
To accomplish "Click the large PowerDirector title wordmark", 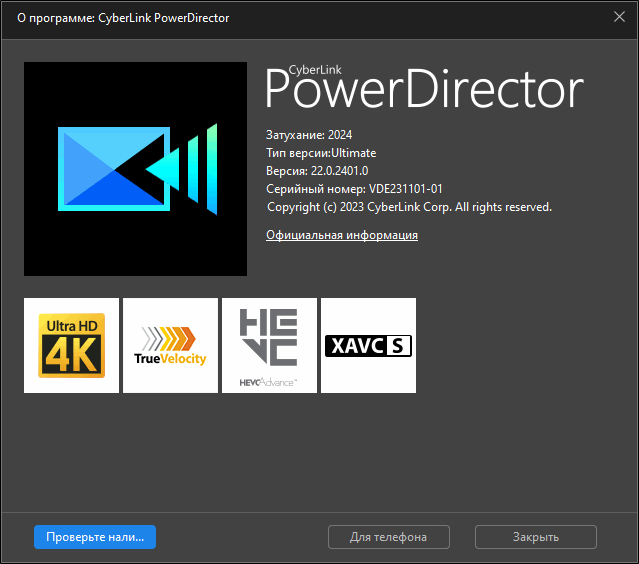I will (x=423, y=93).
